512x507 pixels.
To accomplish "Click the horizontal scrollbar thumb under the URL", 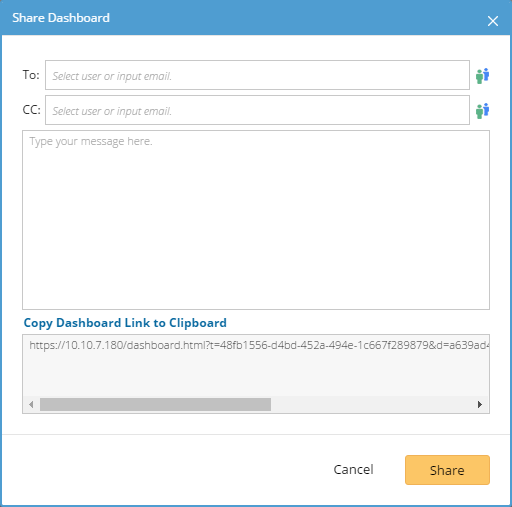I will 155,404.
